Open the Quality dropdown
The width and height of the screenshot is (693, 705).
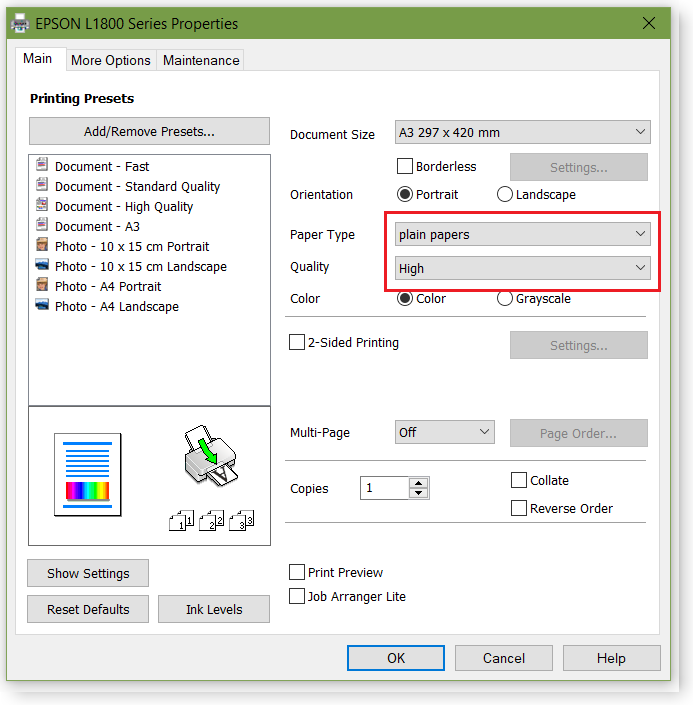click(x=523, y=268)
